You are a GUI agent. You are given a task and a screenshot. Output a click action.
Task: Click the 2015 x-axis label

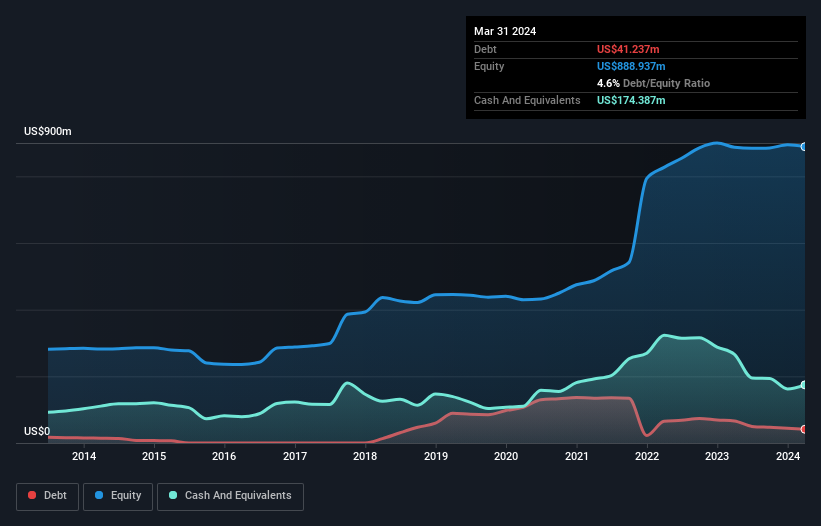click(154, 456)
